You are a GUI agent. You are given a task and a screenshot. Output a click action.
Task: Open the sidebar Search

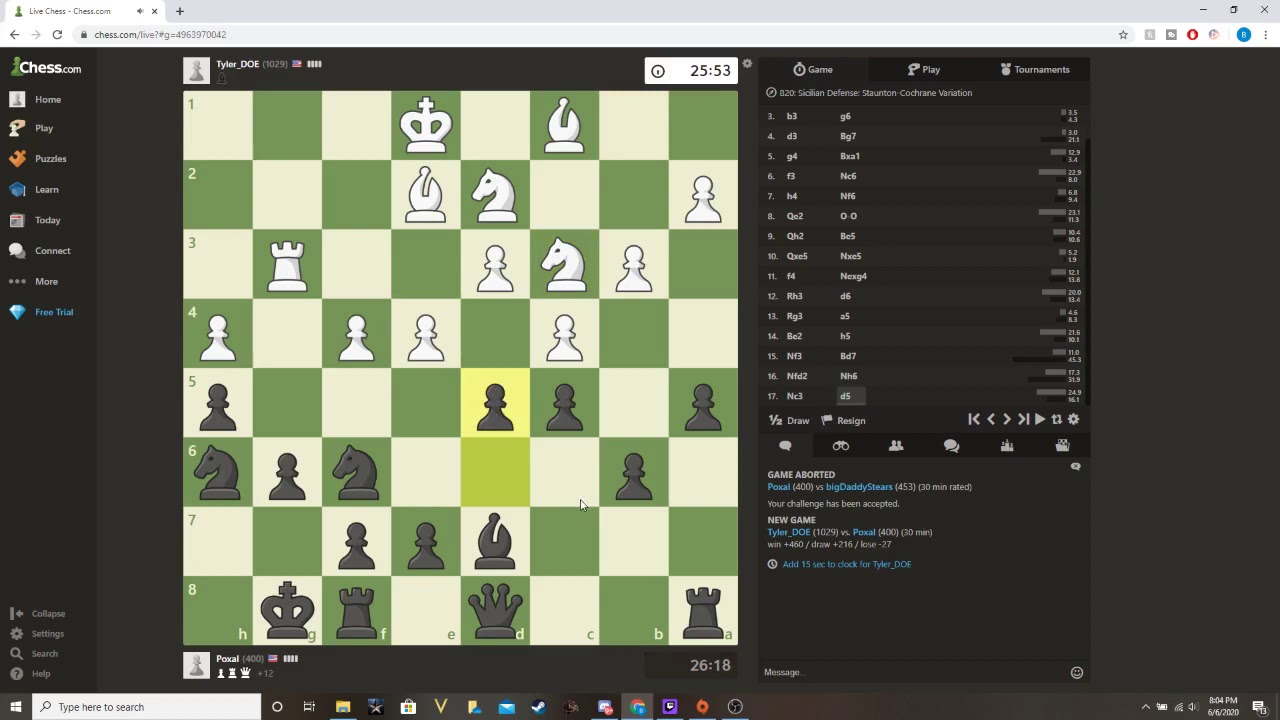[x=34, y=653]
